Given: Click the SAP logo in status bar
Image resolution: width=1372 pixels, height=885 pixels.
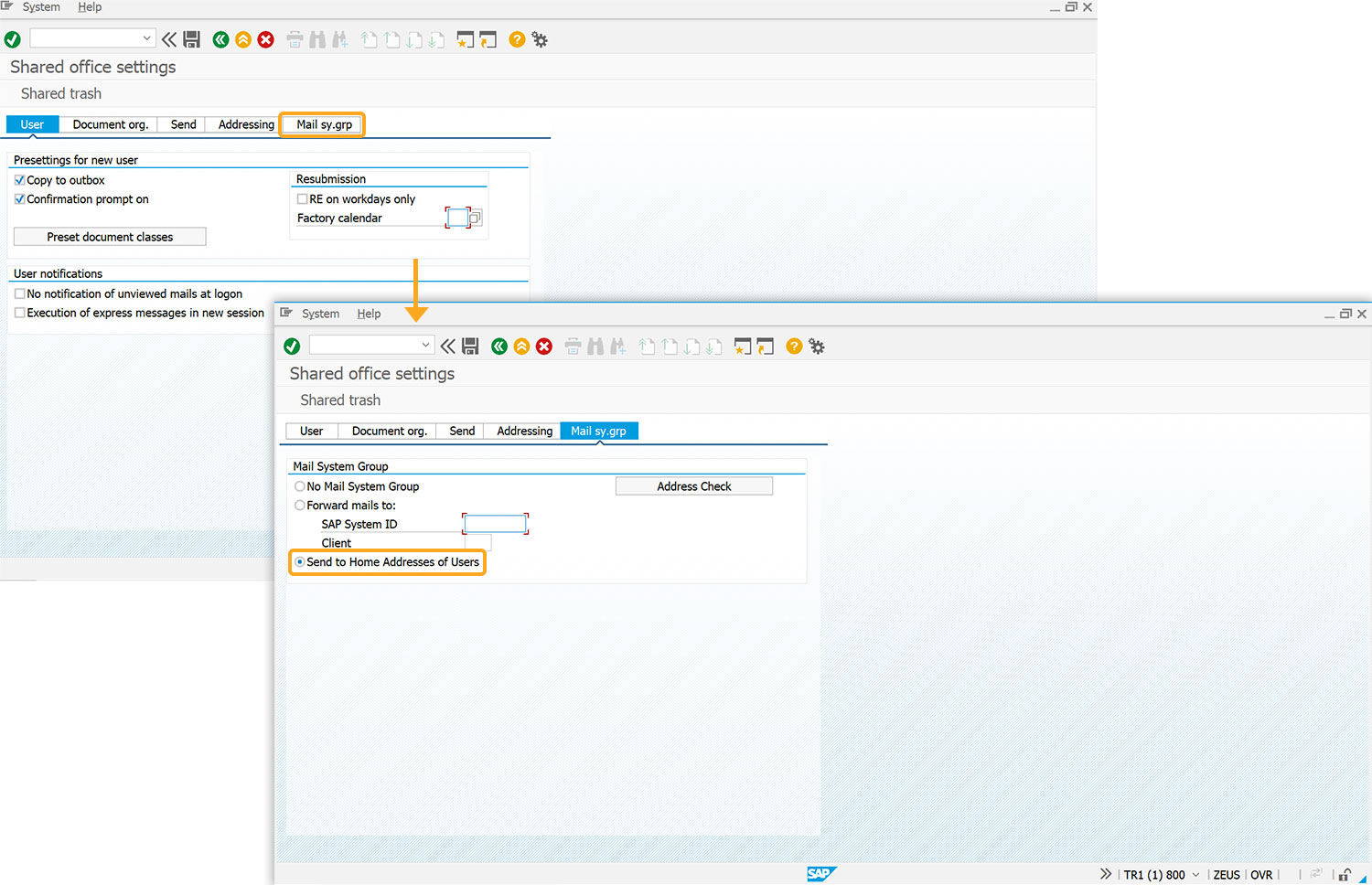Looking at the screenshot, I should coord(820,874).
